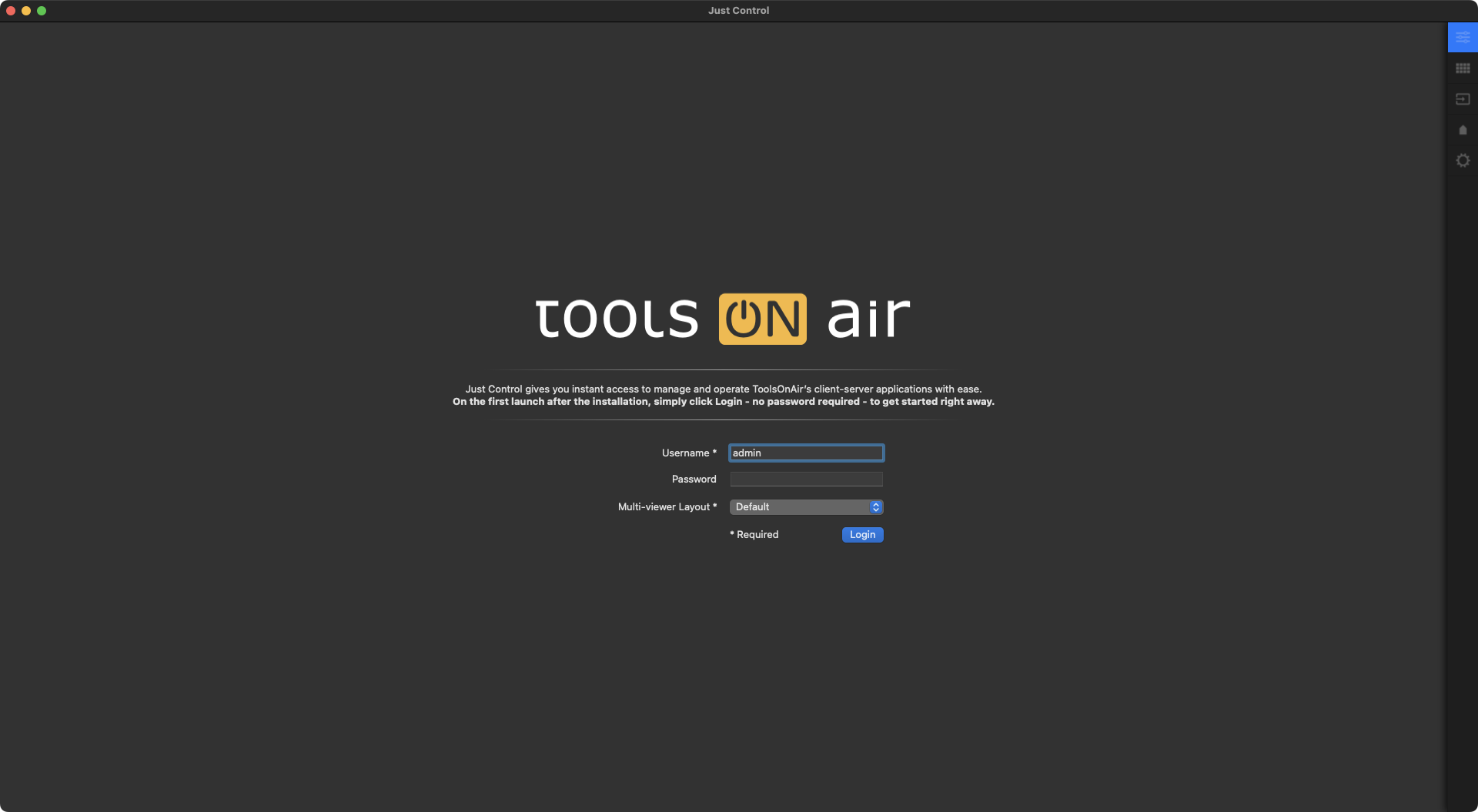Click the "Password" label

tap(694, 479)
